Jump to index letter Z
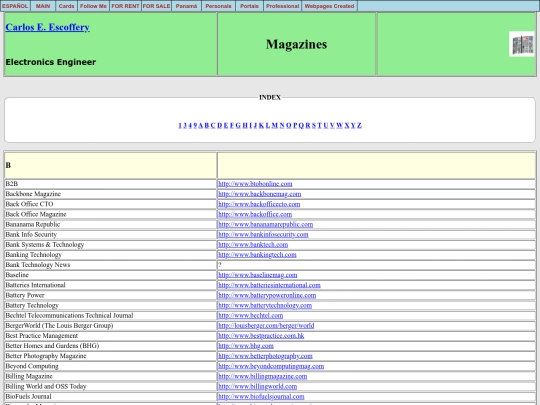Screen dimensions: 540x405 pyautogui.click(x=359, y=125)
